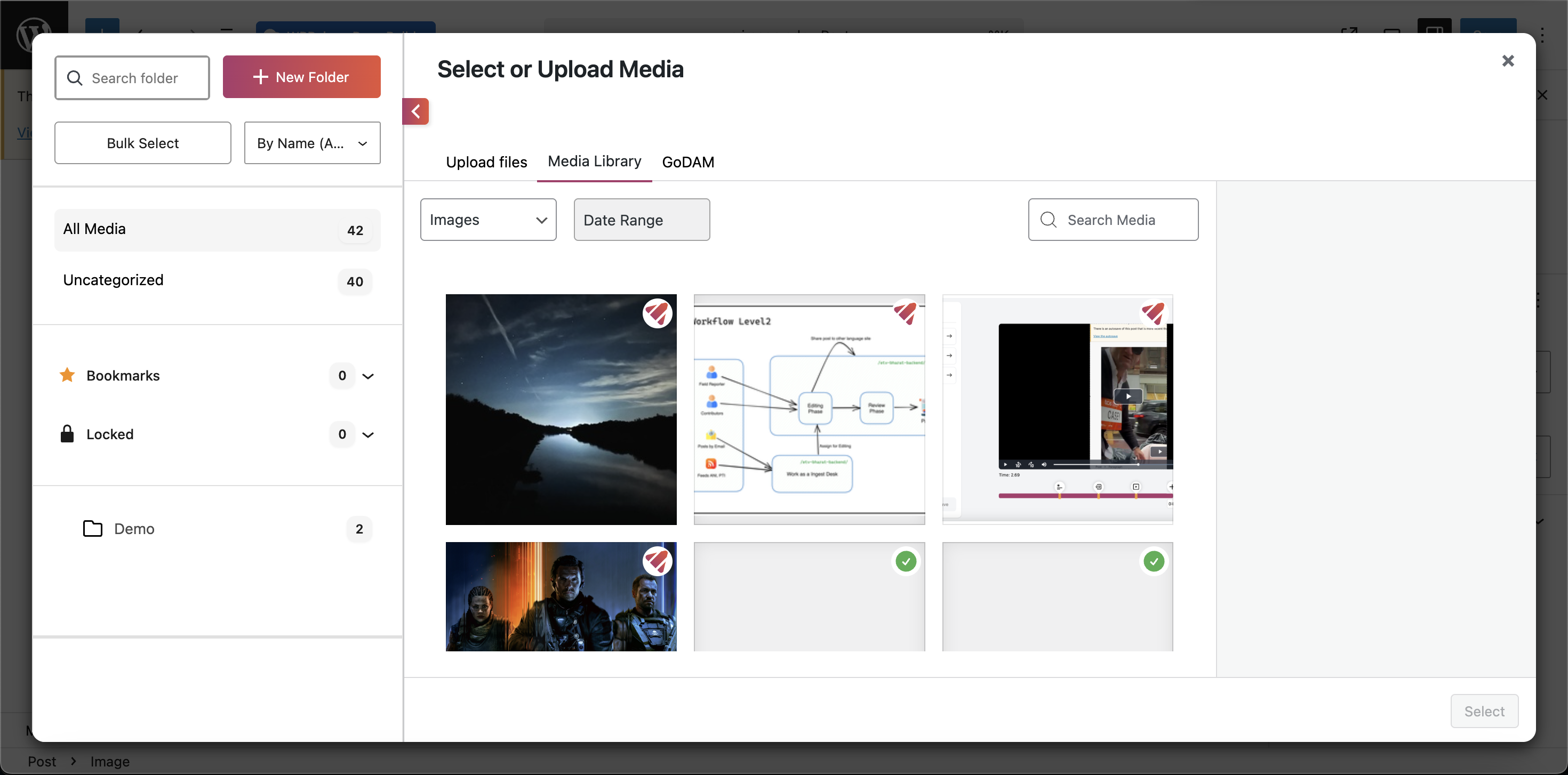Open the By Name sort dropdown
The width and height of the screenshot is (1568, 775).
311,143
